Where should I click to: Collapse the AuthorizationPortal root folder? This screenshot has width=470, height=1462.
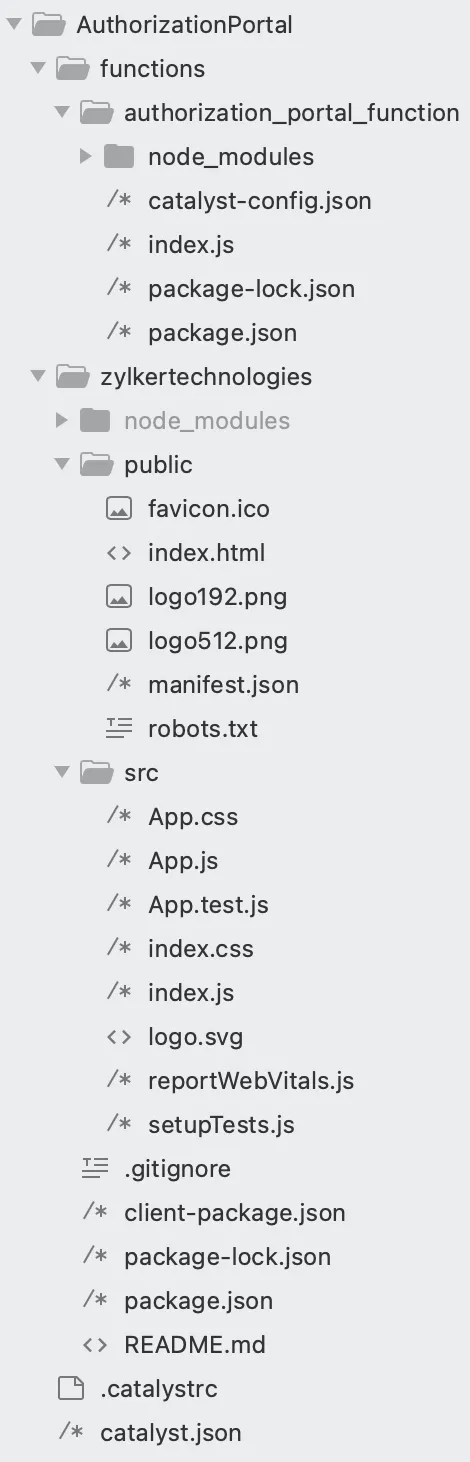pyautogui.click(x=14, y=24)
